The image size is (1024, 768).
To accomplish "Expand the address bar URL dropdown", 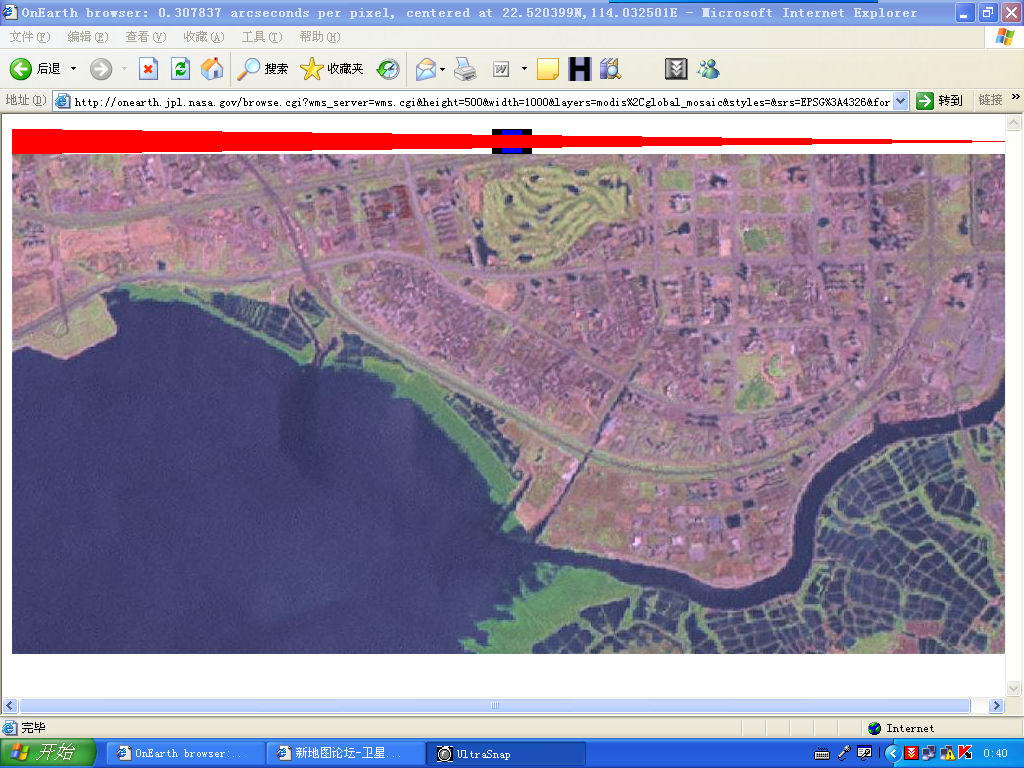I will [x=900, y=101].
